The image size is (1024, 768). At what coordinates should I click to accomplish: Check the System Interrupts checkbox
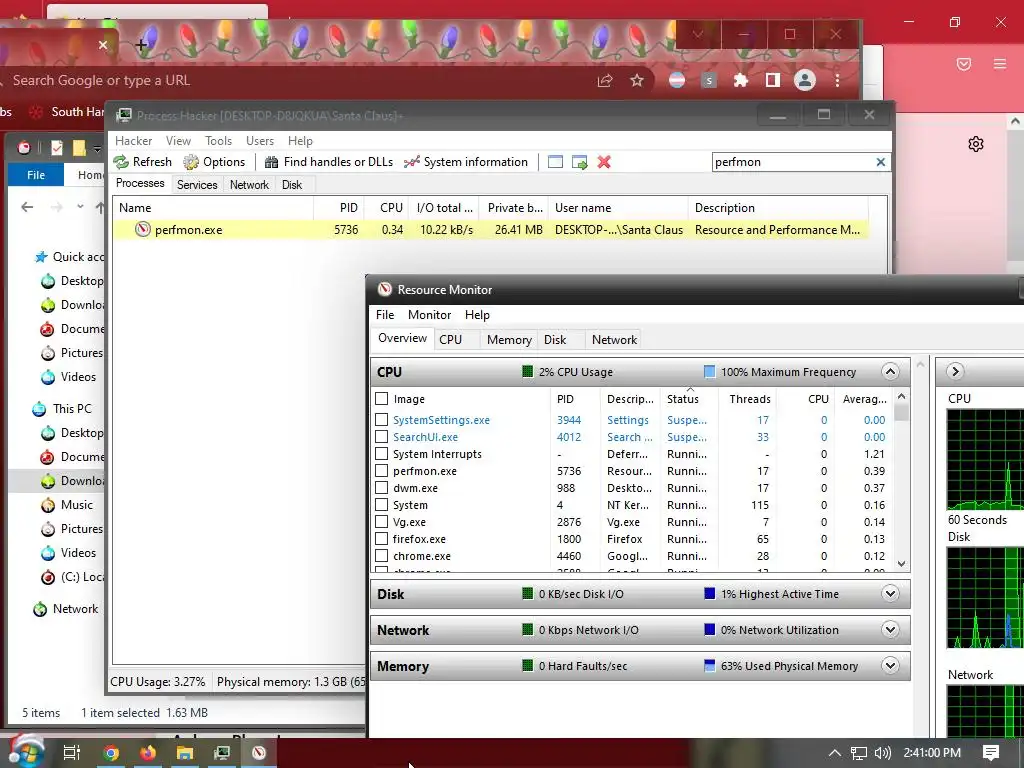pos(382,454)
